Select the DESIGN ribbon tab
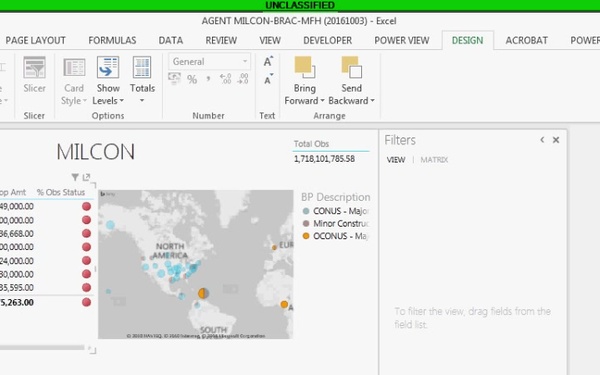The height and width of the screenshot is (375, 600). tap(467, 40)
